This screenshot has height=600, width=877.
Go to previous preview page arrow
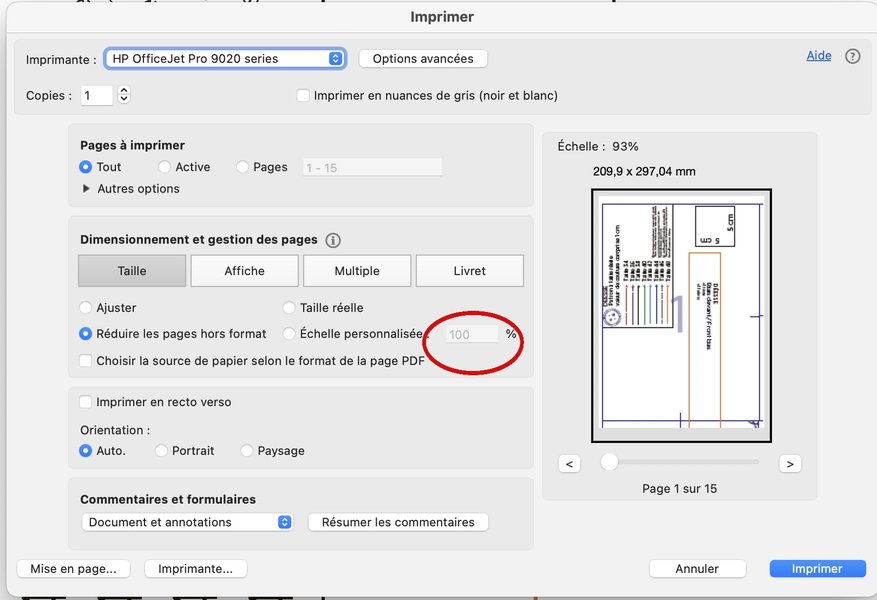pyautogui.click(x=569, y=464)
